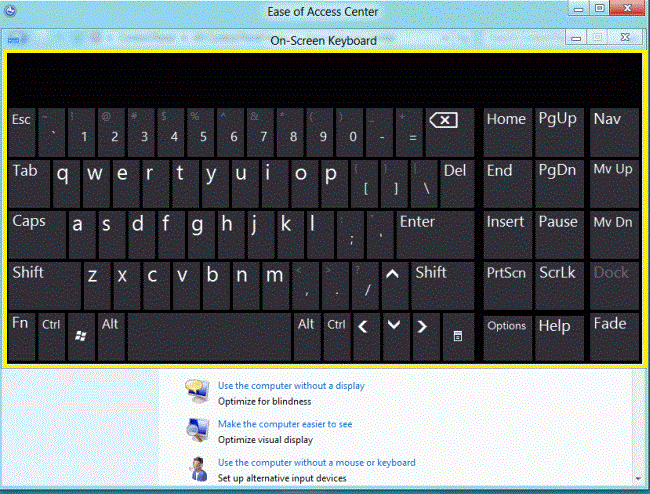The width and height of the screenshot is (650, 494).
Task: Click the On-Screen Keyboard title bar icon
Action: click(x=15, y=40)
